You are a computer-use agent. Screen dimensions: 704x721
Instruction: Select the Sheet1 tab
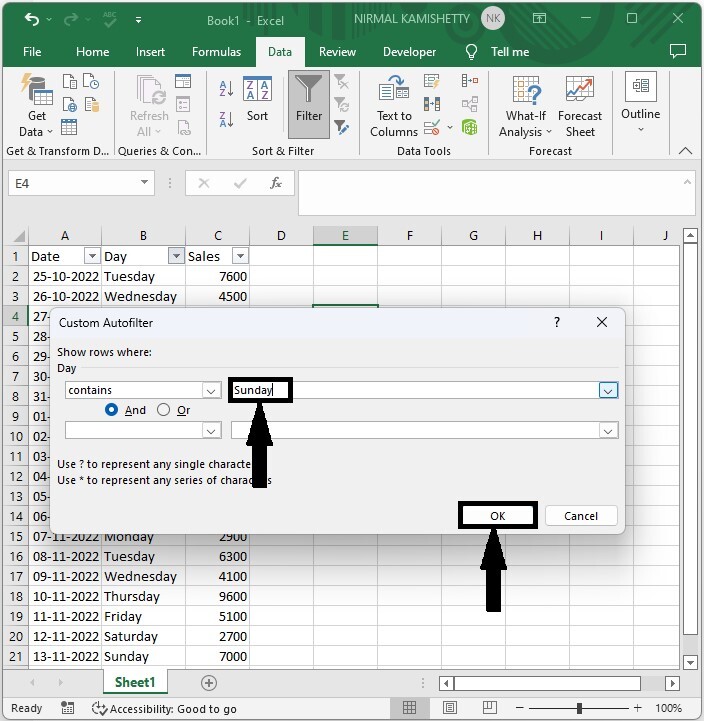(x=135, y=682)
